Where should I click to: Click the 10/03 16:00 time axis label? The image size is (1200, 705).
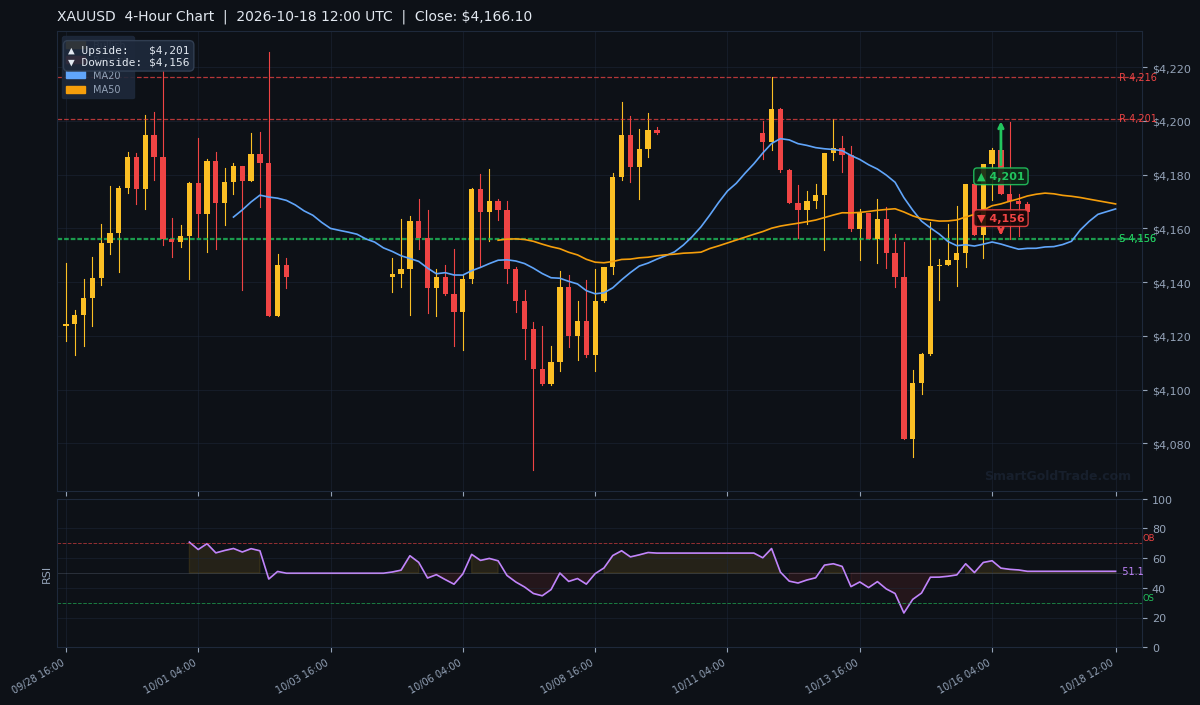click(304, 676)
